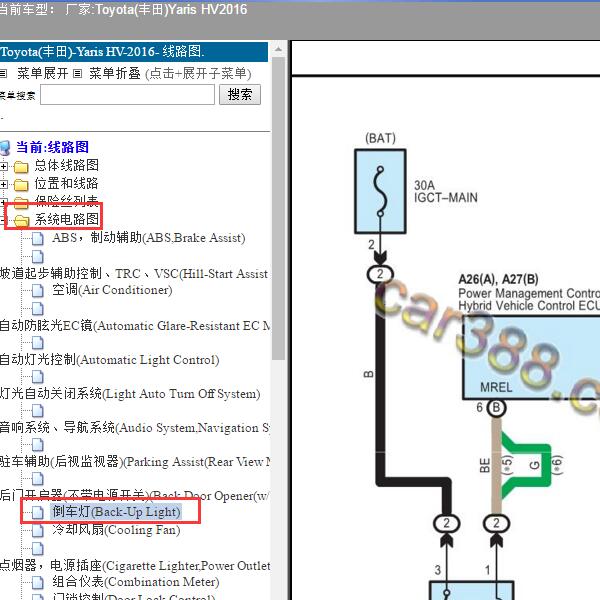This screenshot has height=600, width=600.
Task: Select the 总体线路图 tree label
Action: pyautogui.click(x=67, y=165)
